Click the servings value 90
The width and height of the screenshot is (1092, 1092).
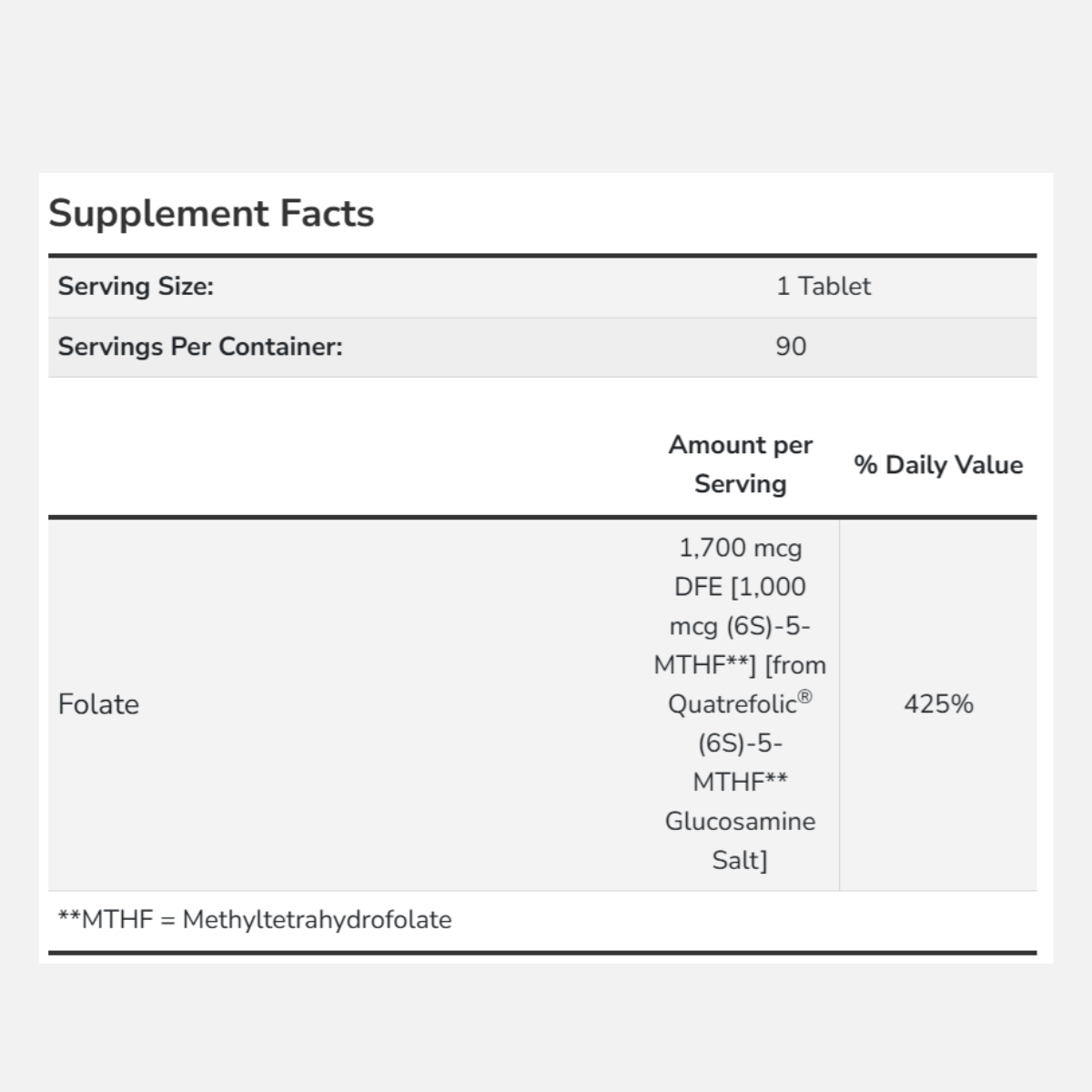coord(791,347)
